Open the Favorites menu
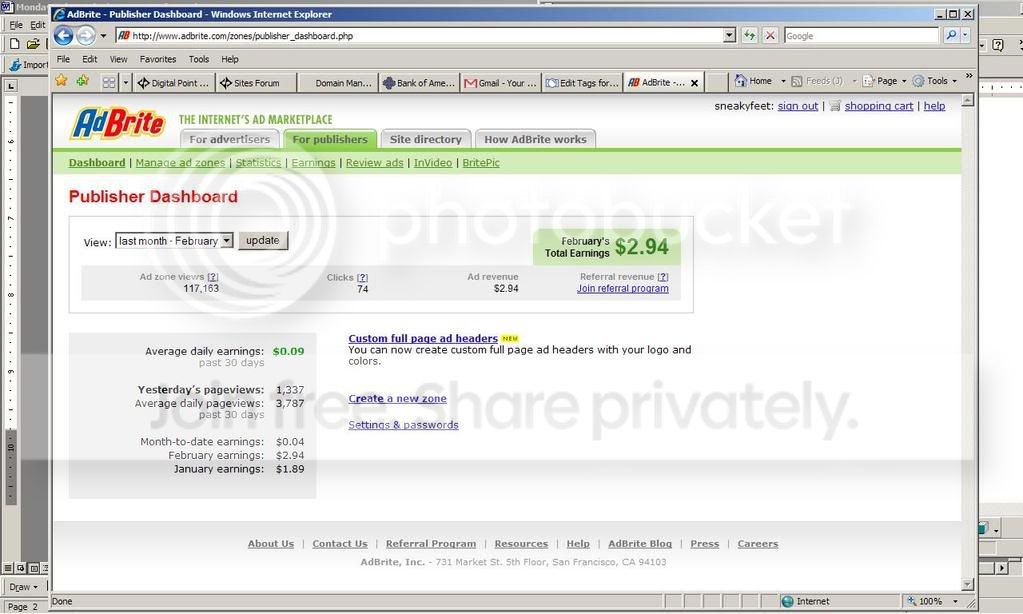The height and width of the screenshot is (614, 1023). (x=158, y=59)
